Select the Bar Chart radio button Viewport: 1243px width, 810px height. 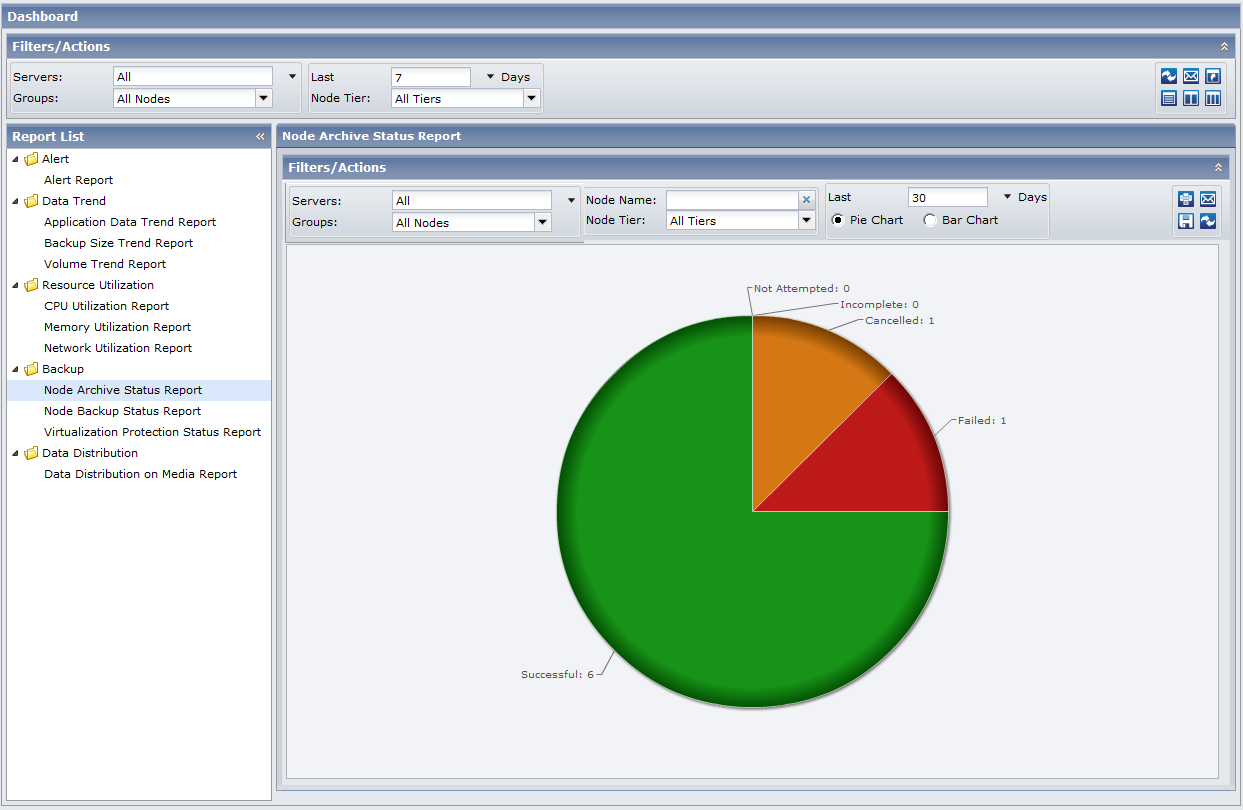click(930, 220)
